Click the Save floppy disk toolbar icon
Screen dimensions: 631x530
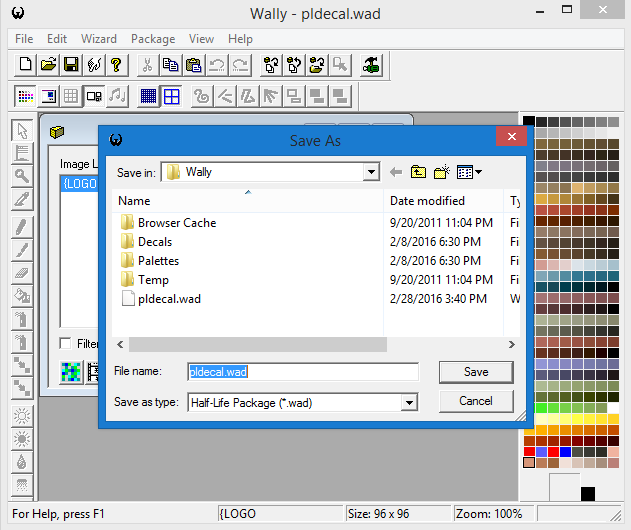[x=71, y=65]
